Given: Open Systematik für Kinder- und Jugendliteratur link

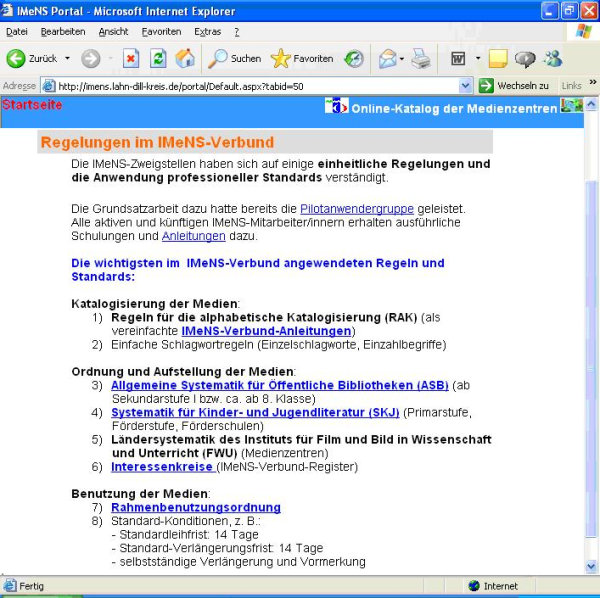Looking at the screenshot, I should pyautogui.click(x=255, y=412).
